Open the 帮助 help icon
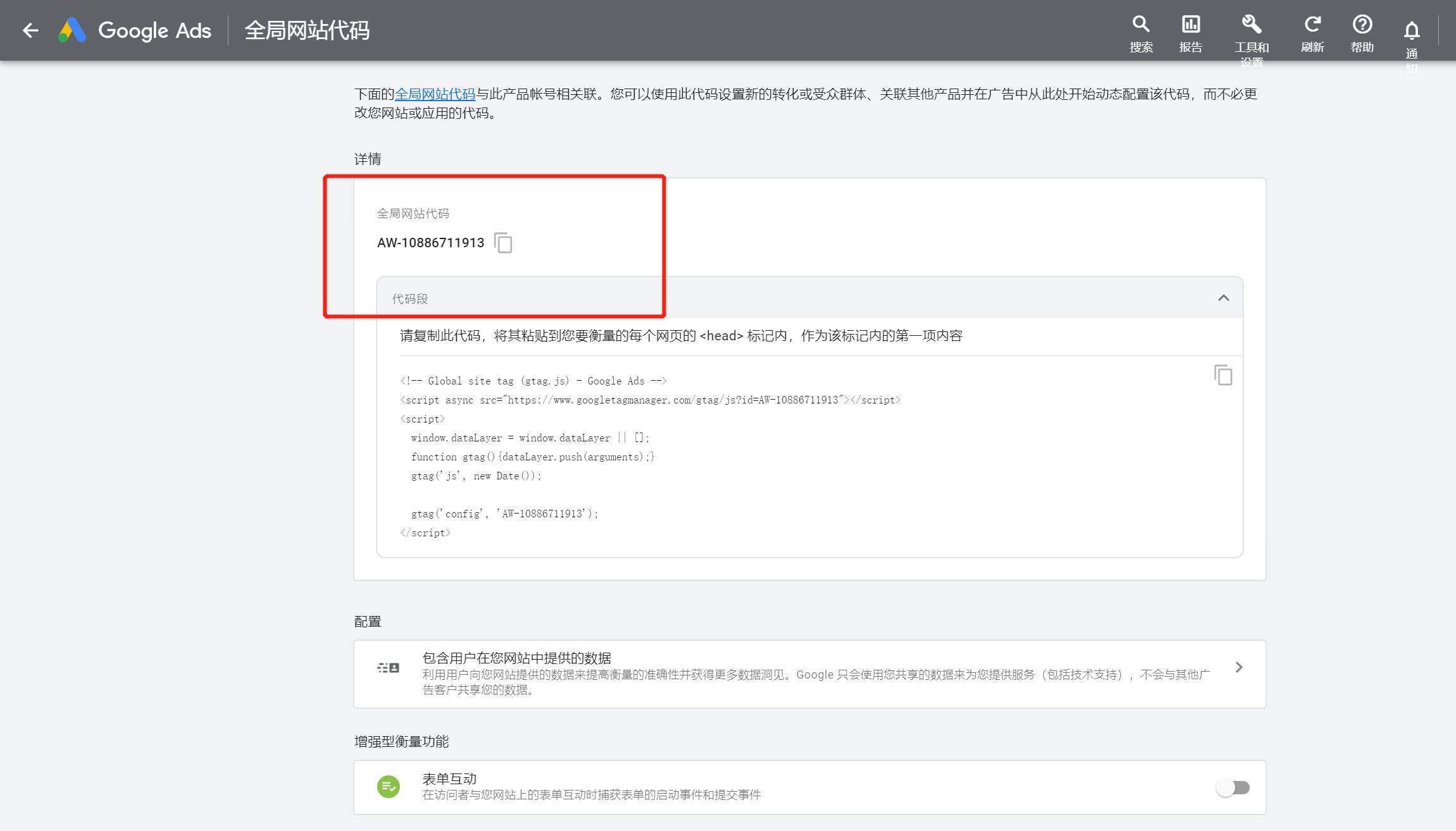1456x831 pixels. 1362,25
